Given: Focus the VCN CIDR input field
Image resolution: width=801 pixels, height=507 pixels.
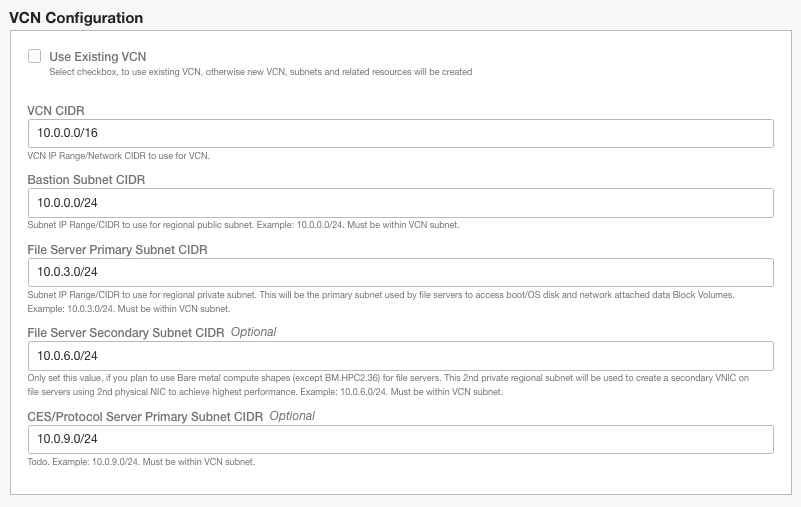Looking at the screenshot, I should click(x=400, y=134).
